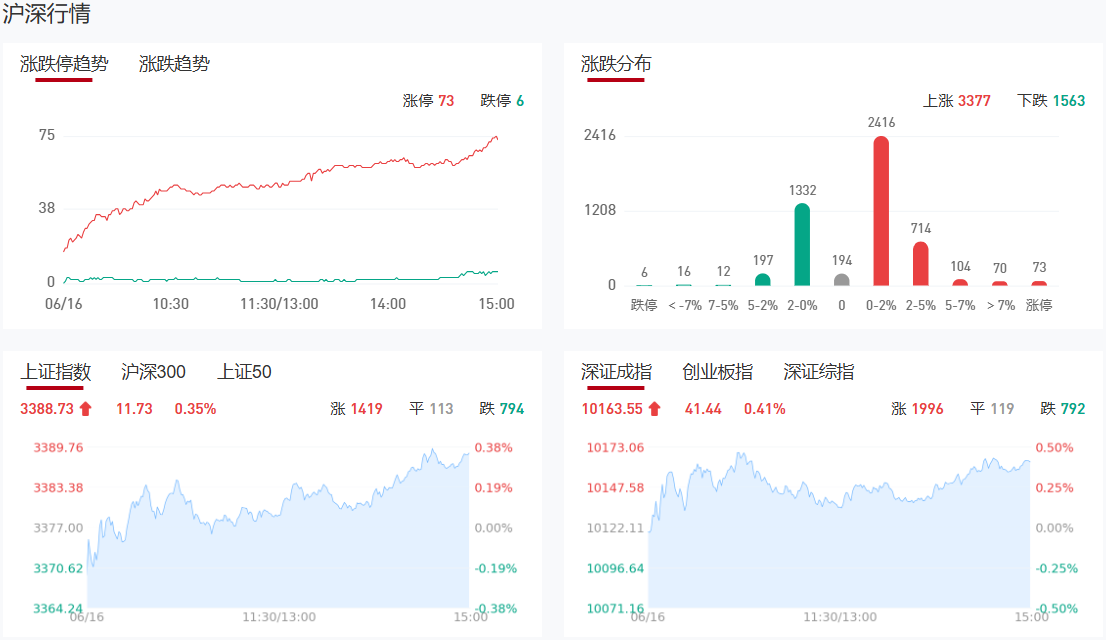The image size is (1106, 640).
Task: Switch to the 涨跌趋势 tab
Action: pyautogui.click(x=175, y=64)
